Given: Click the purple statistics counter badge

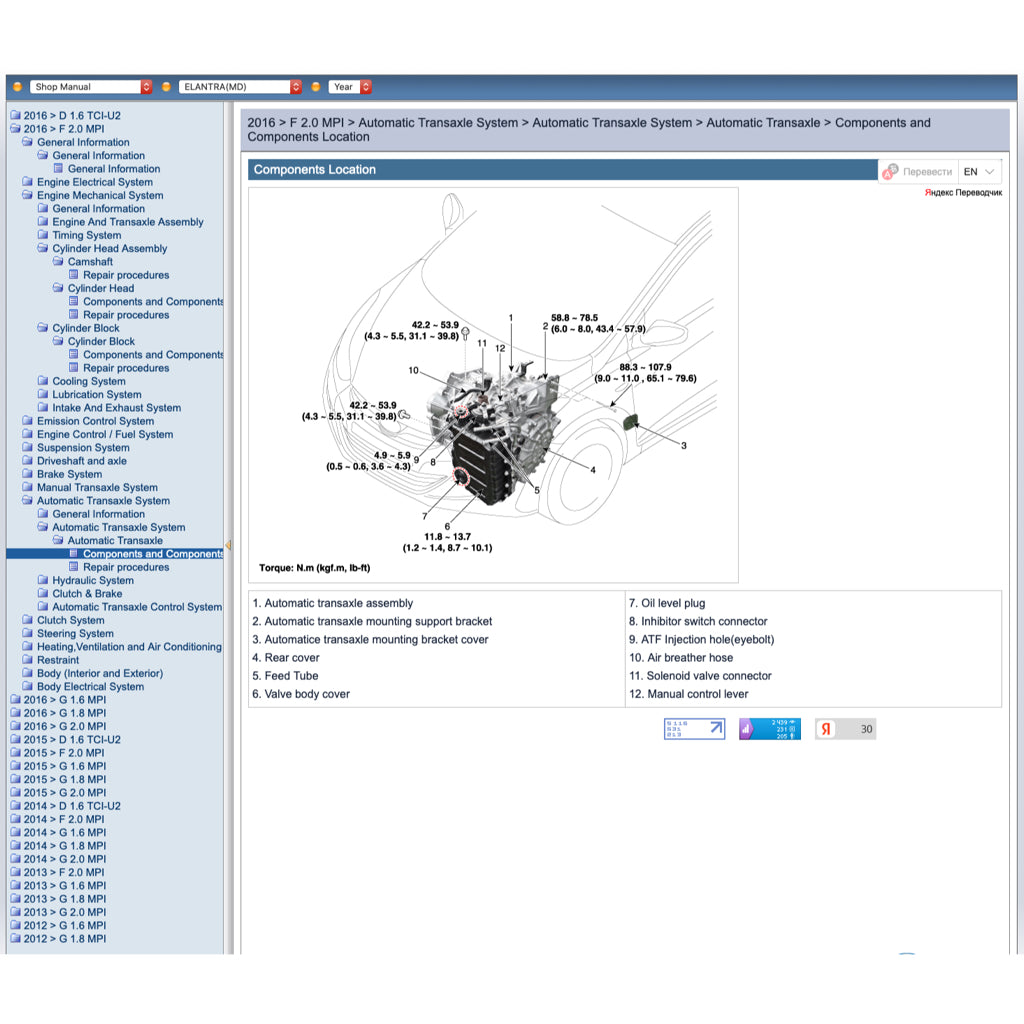Looking at the screenshot, I should (x=769, y=729).
